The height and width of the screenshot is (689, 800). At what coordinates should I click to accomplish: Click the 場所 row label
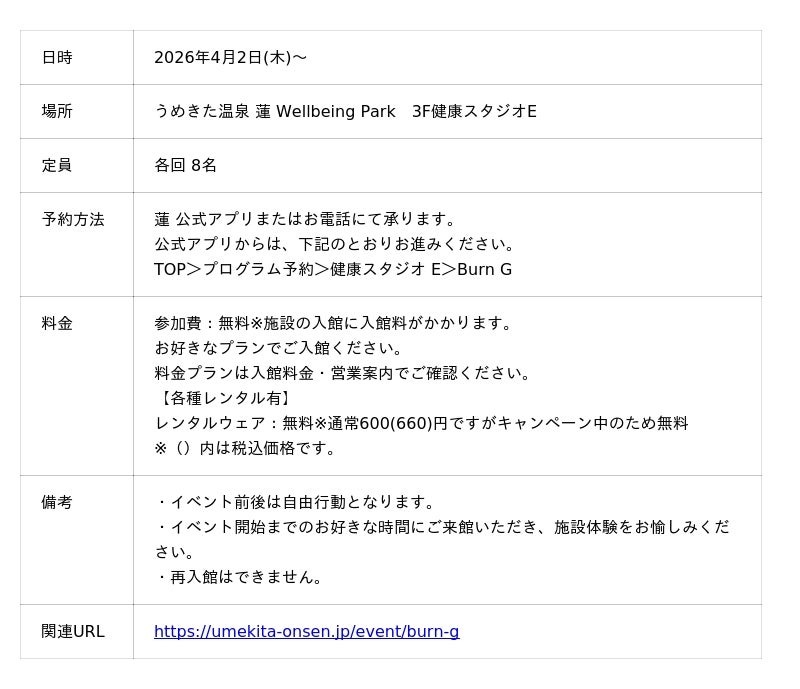click(x=57, y=112)
